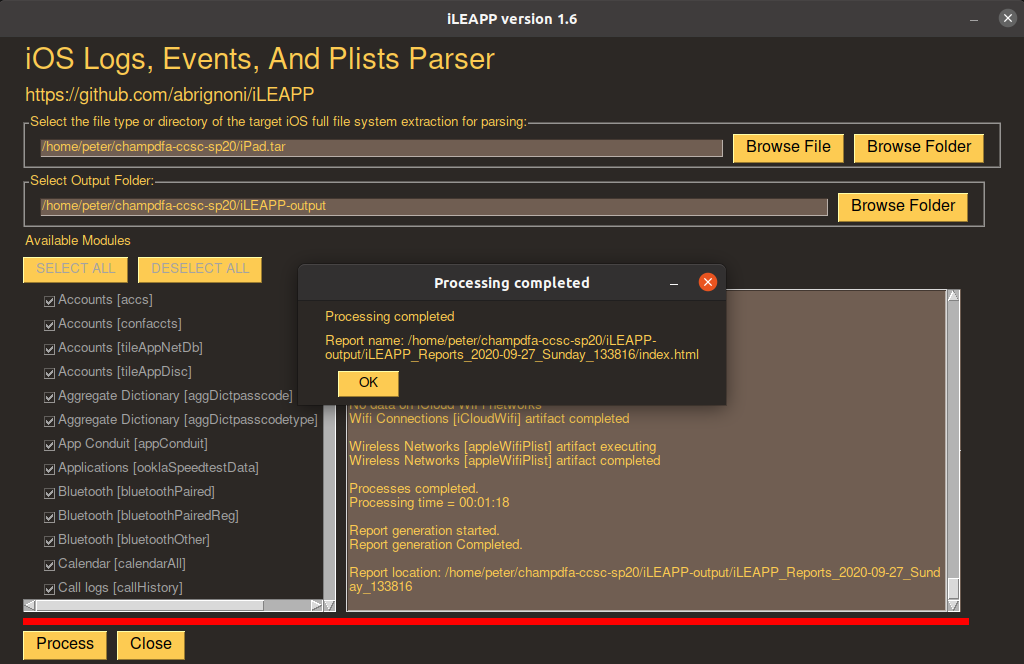Click the iPad.tar input path field
This screenshot has height=664, width=1024.
[x=381, y=148]
